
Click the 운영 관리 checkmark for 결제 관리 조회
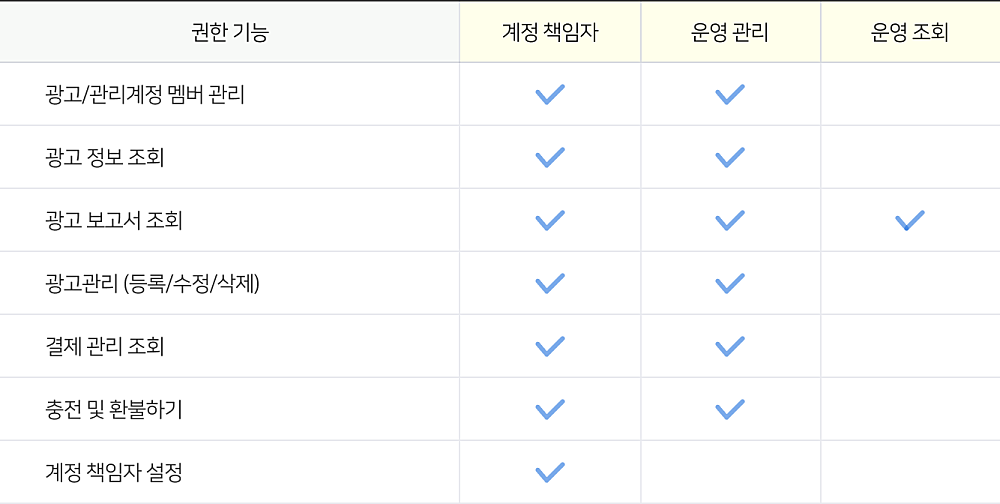coord(730,346)
